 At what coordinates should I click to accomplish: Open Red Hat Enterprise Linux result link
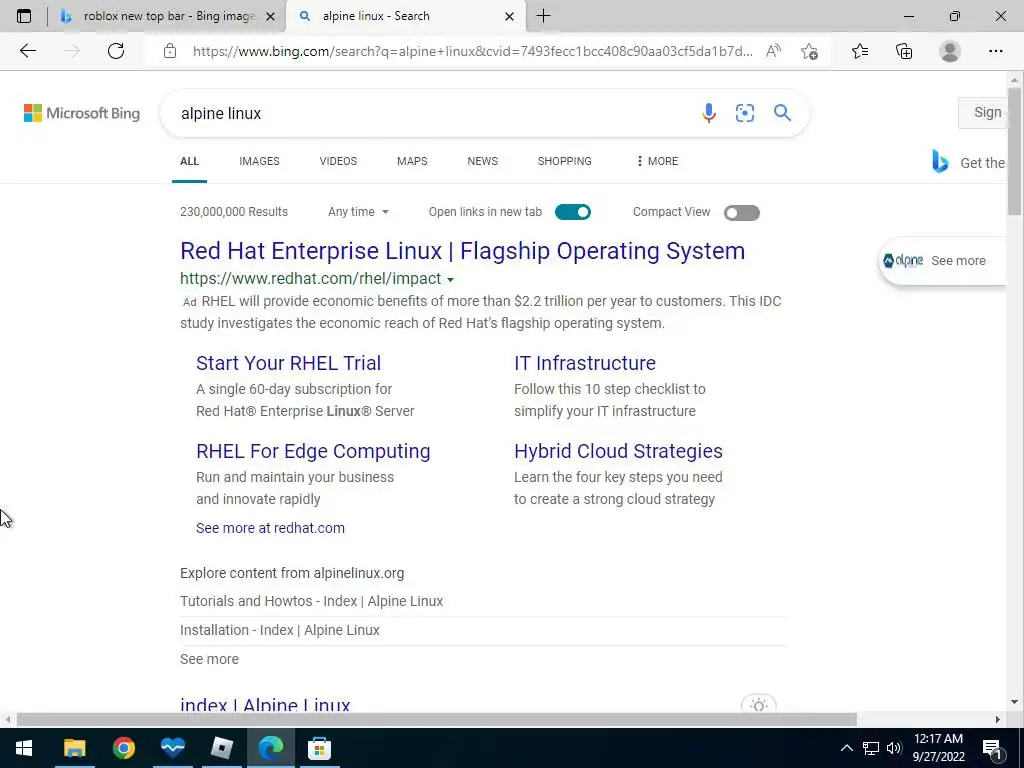[x=462, y=251]
